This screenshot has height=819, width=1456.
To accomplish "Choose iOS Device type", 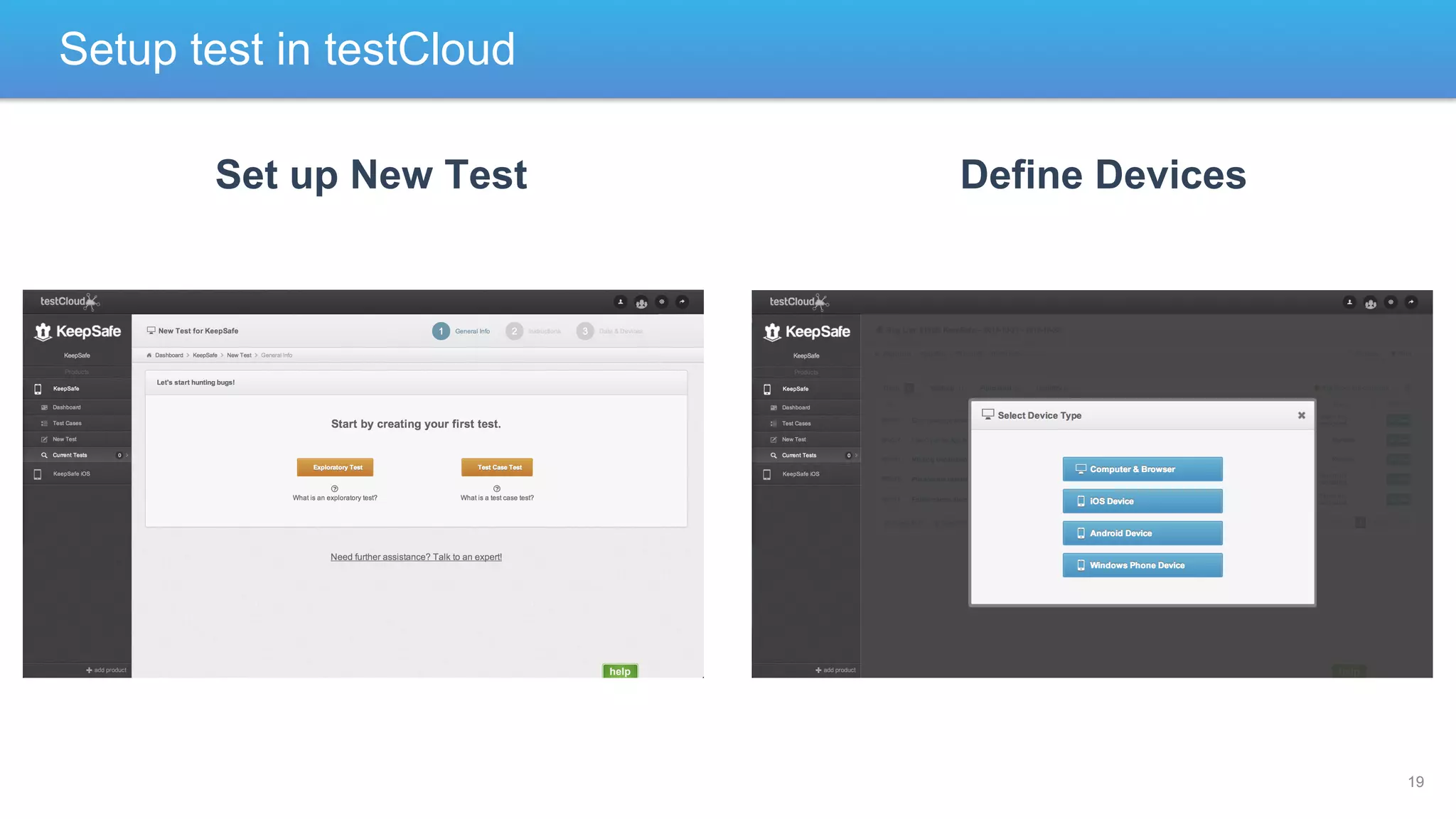I will tap(1142, 501).
